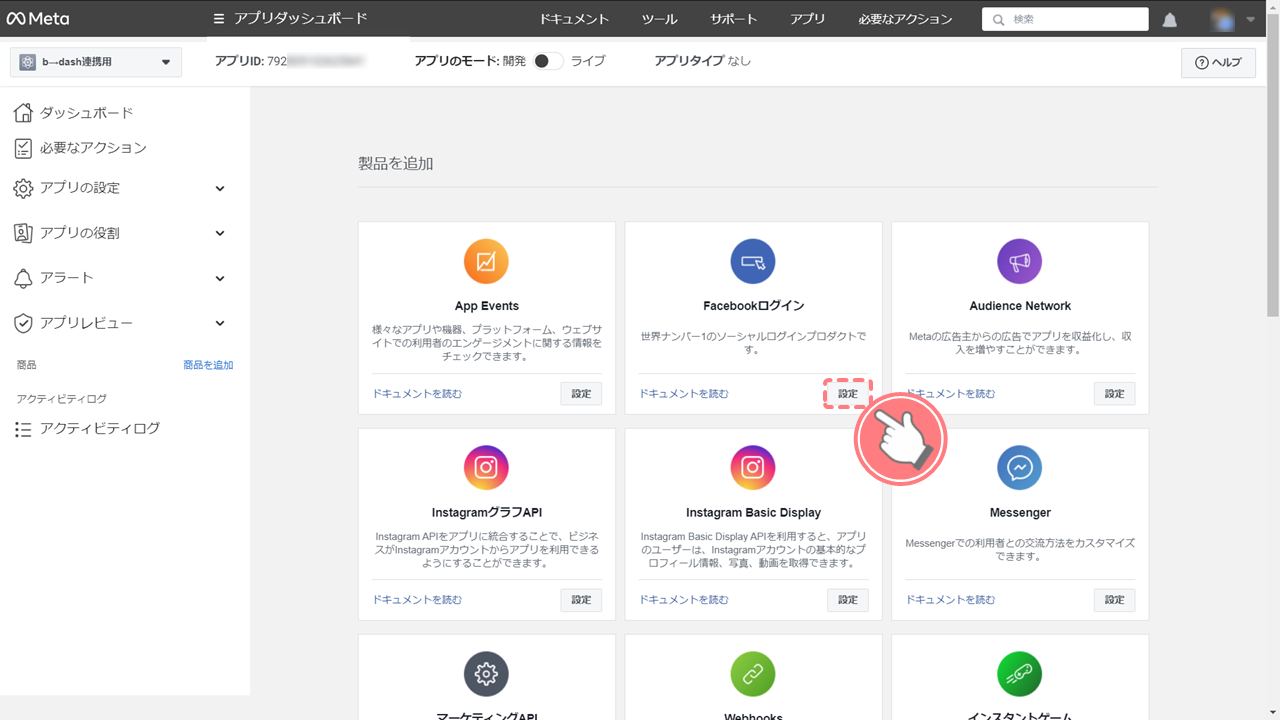Click the app icon in the b→dash連携用 selector
The width and height of the screenshot is (1280, 720).
27,62
